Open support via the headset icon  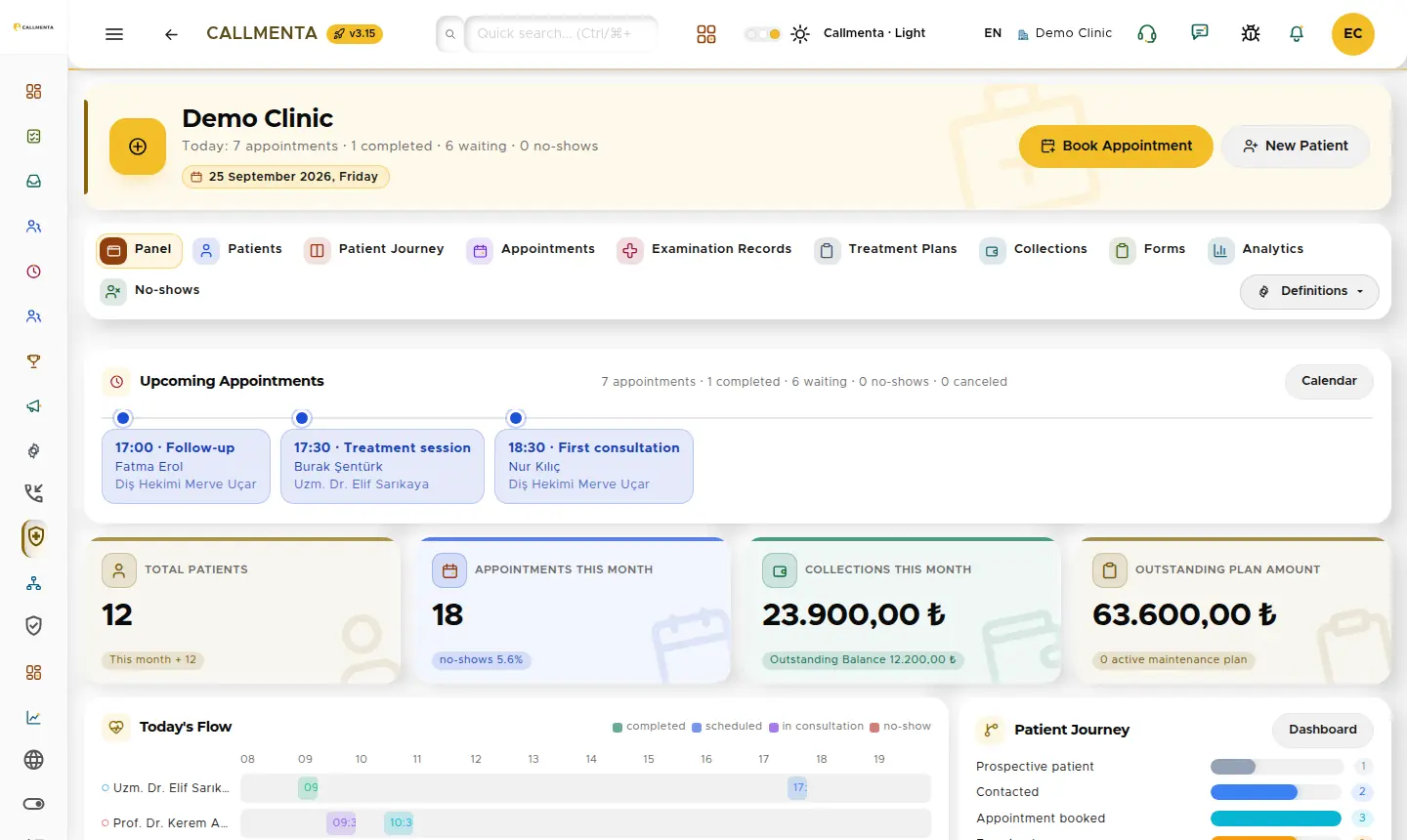pos(1147,34)
